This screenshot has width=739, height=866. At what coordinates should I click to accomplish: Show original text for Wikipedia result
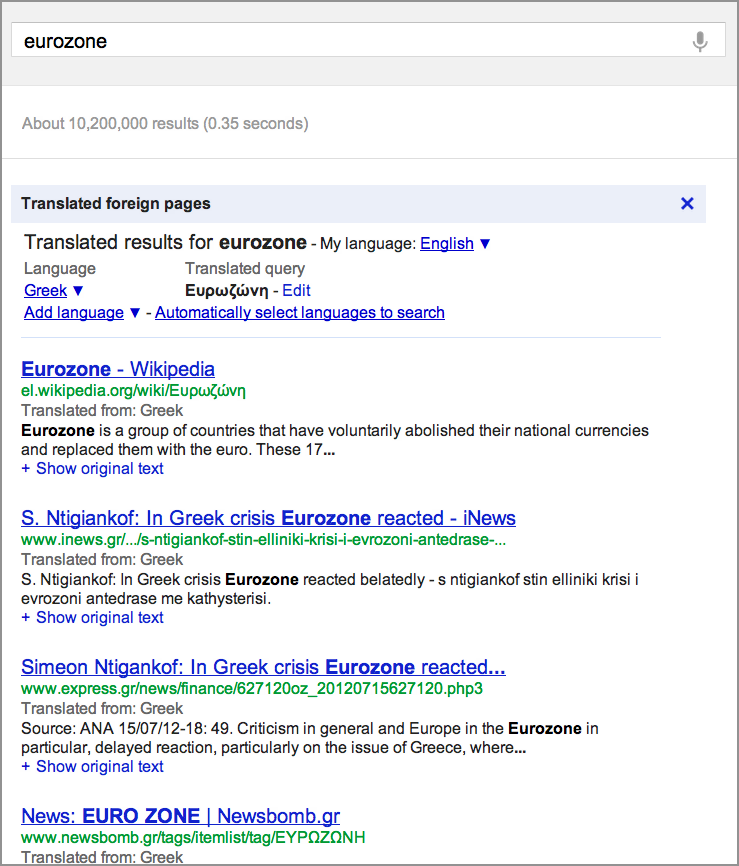tap(92, 468)
